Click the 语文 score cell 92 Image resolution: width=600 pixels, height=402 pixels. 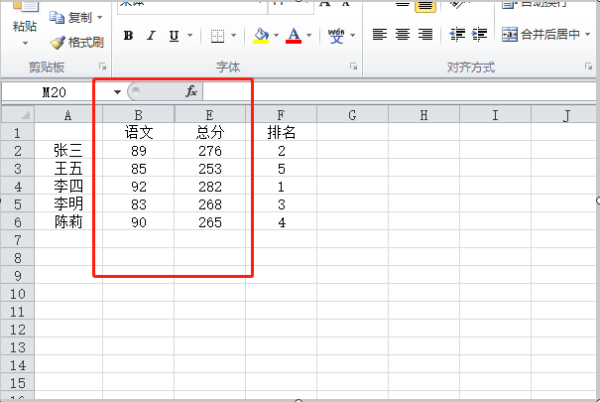tap(139, 187)
